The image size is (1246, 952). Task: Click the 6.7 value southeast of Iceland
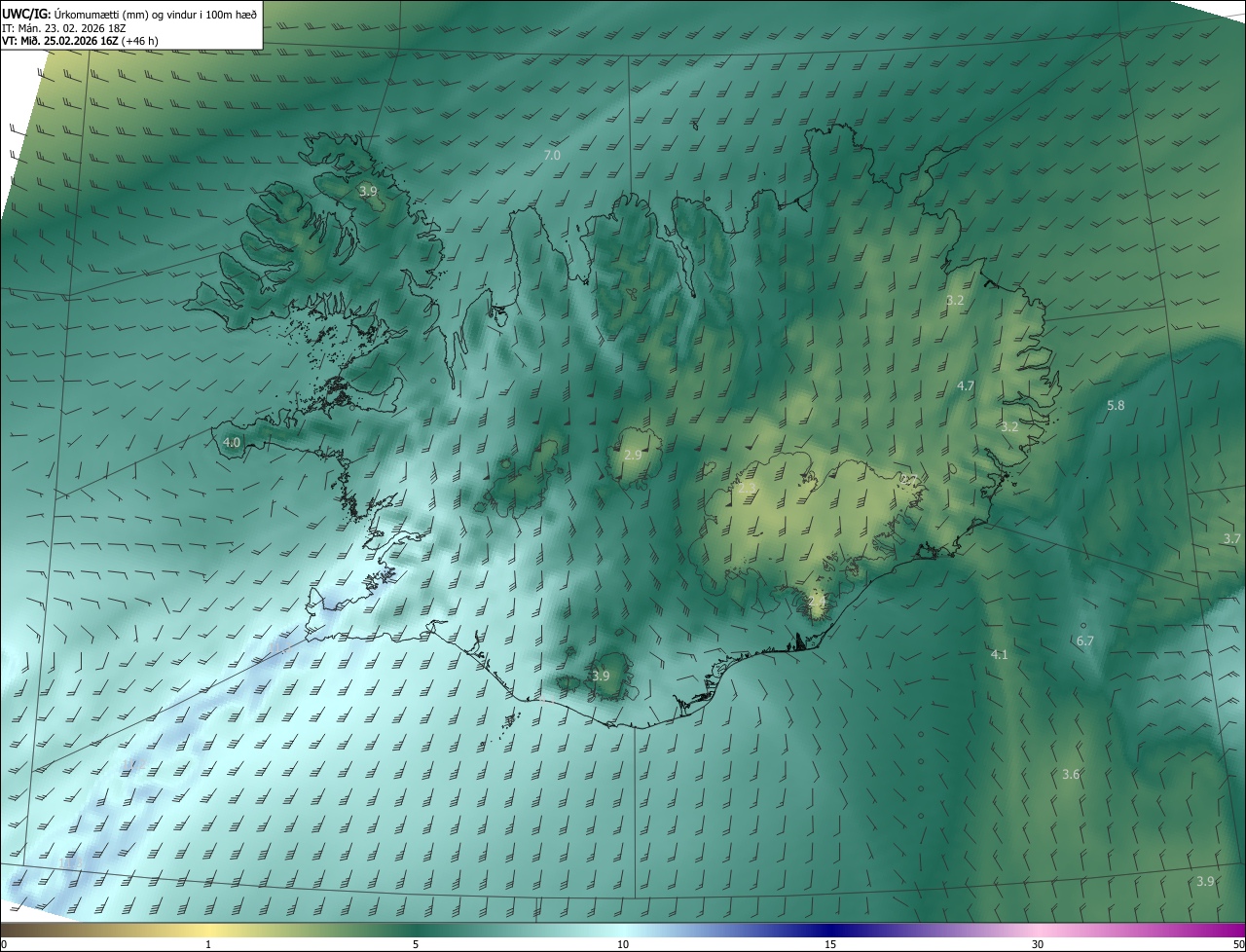[1085, 641]
